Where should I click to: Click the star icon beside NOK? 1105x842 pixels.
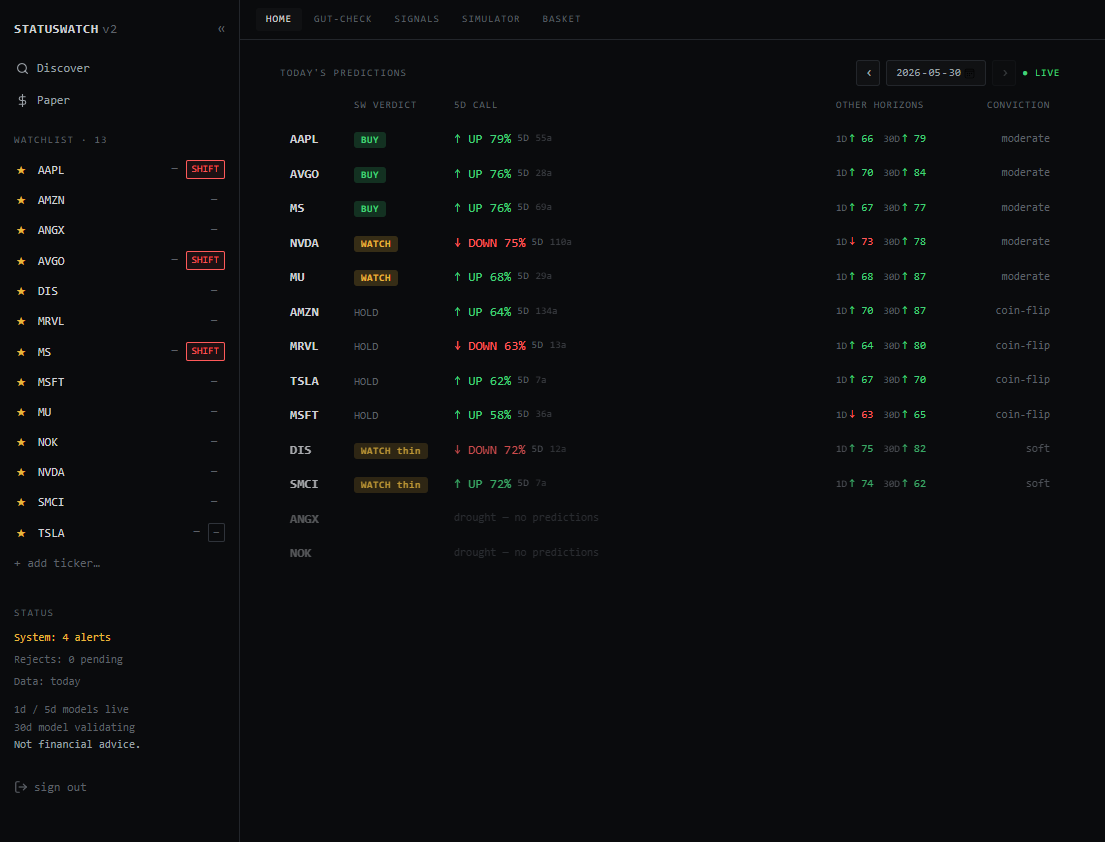click(21, 442)
